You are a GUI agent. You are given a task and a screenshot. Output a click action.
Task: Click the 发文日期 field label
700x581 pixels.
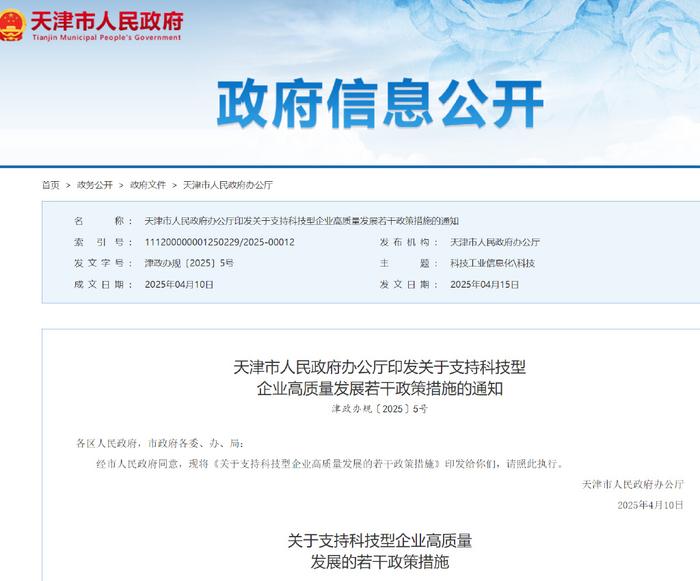[408, 284]
